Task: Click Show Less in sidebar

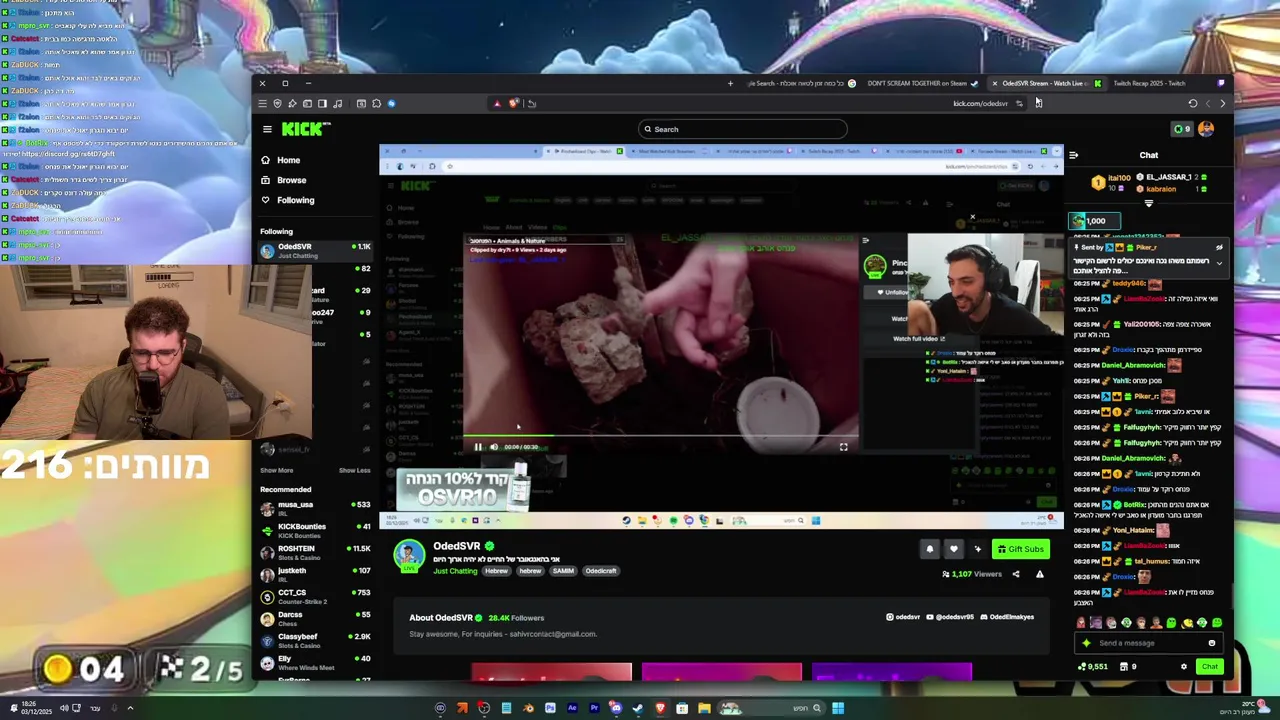Action: 354,470
